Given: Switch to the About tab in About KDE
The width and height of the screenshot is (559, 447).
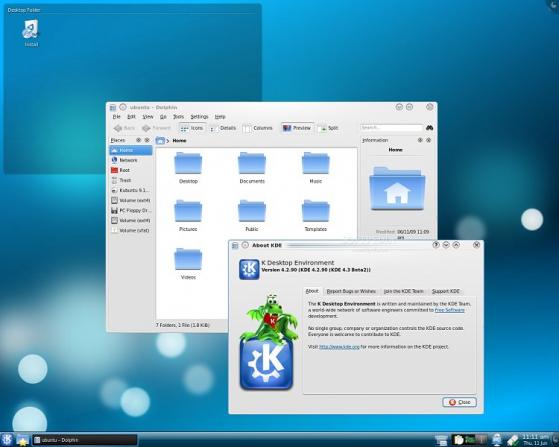Looking at the screenshot, I should (312, 291).
